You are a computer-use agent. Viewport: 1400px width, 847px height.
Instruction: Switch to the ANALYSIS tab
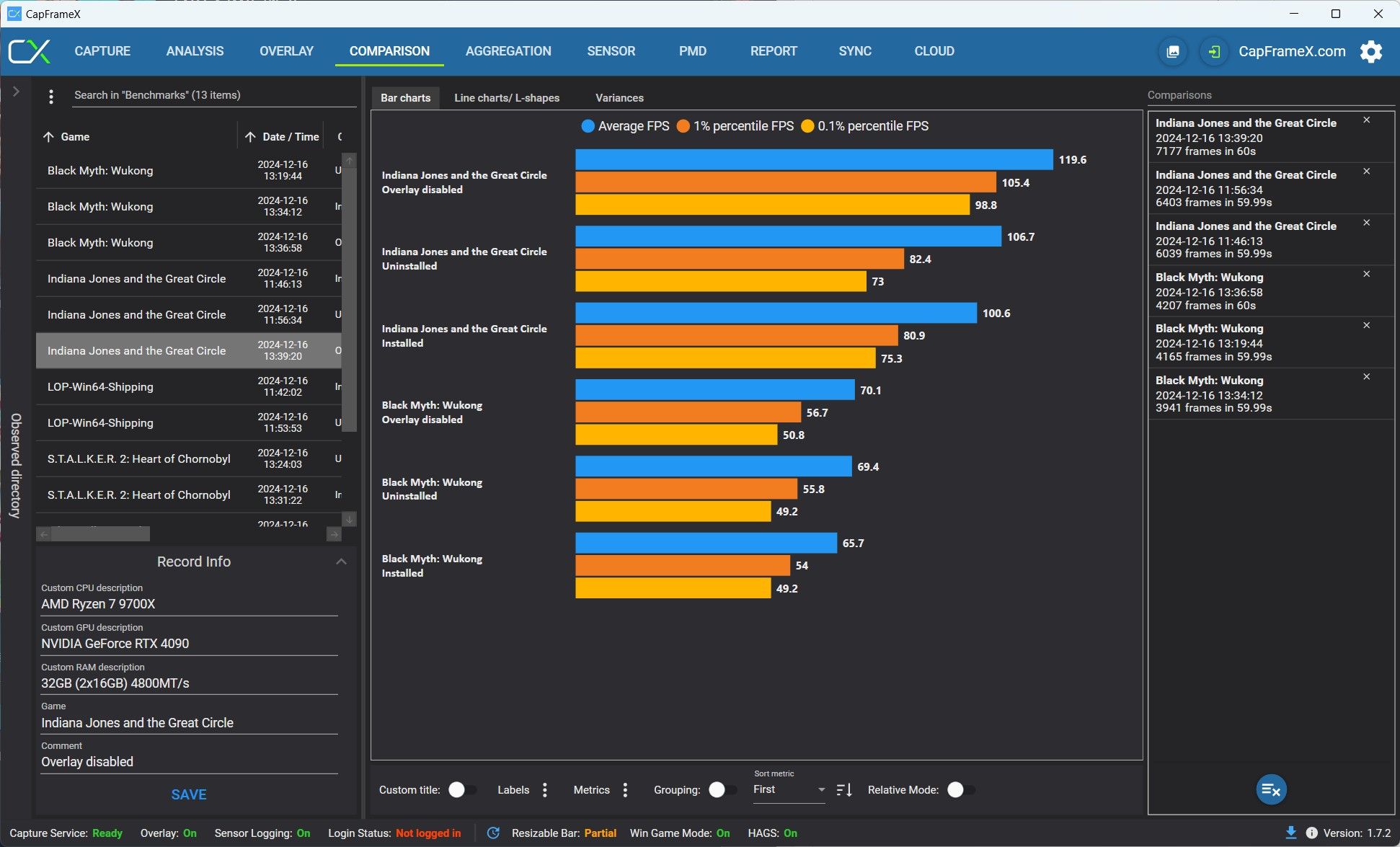[195, 51]
